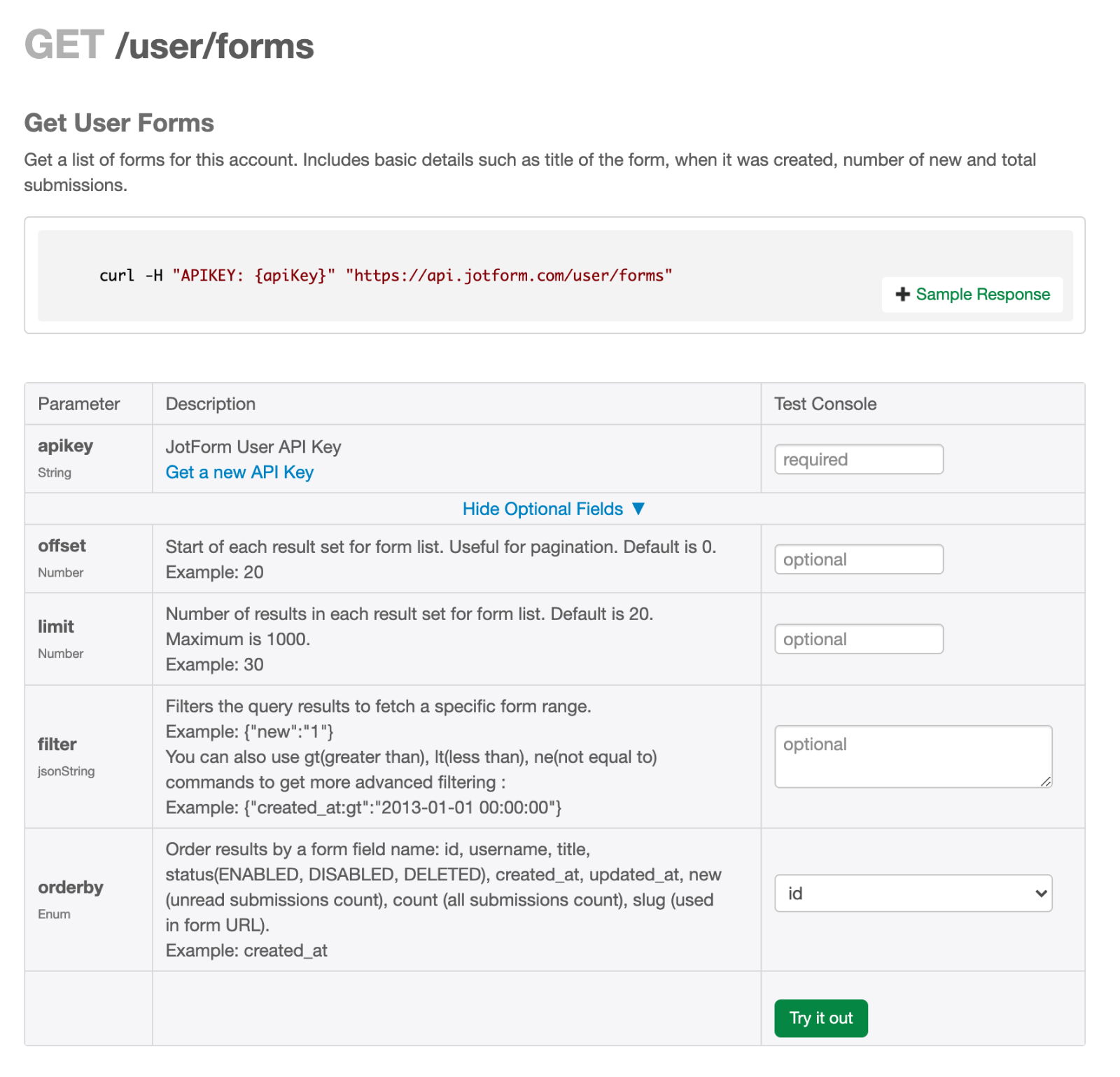This screenshot has height=1077, width=1120.
Task: Click the limit optional input box
Action: tap(858, 639)
